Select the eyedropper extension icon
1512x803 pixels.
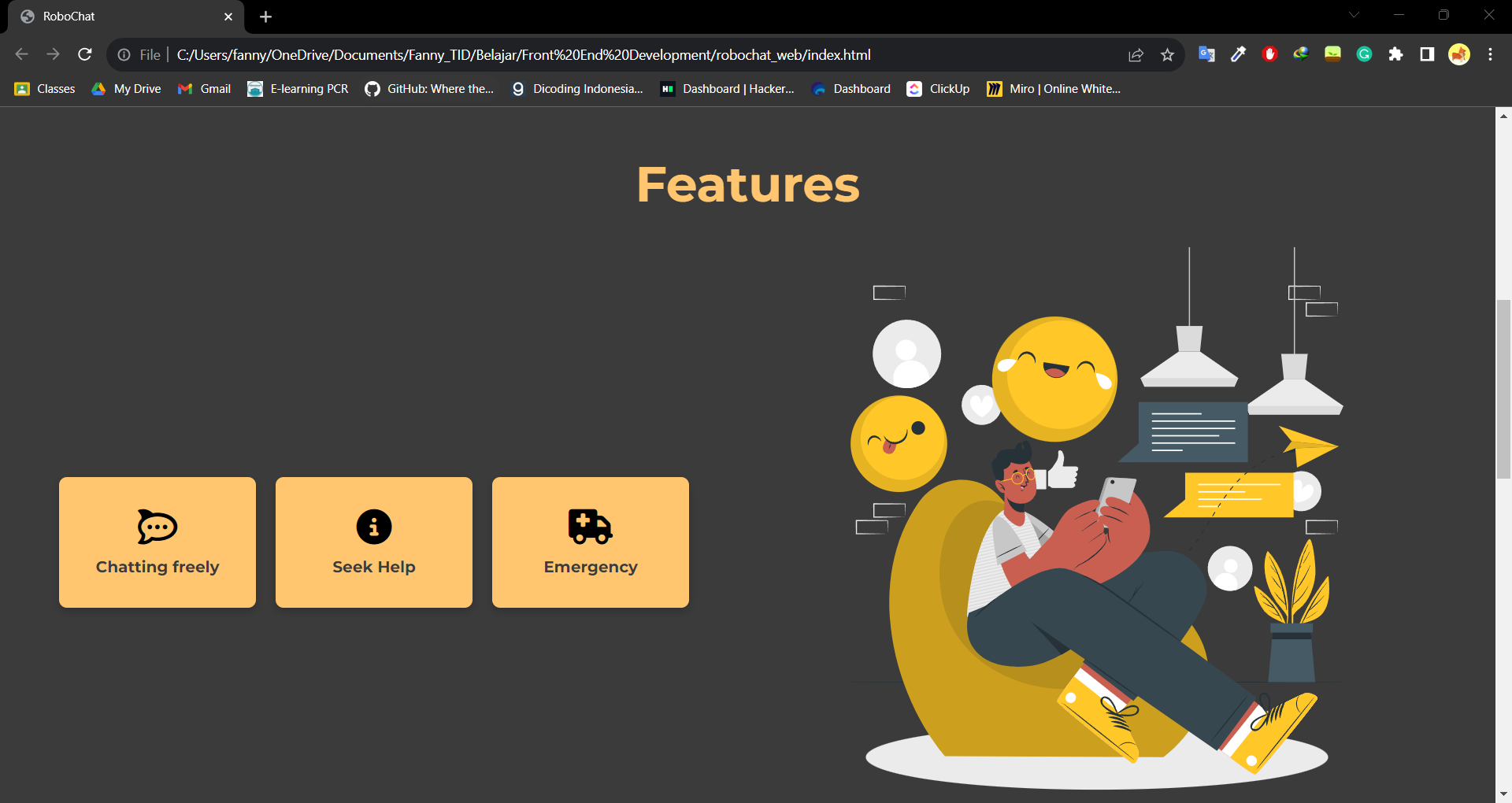(x=1238, y=54)
